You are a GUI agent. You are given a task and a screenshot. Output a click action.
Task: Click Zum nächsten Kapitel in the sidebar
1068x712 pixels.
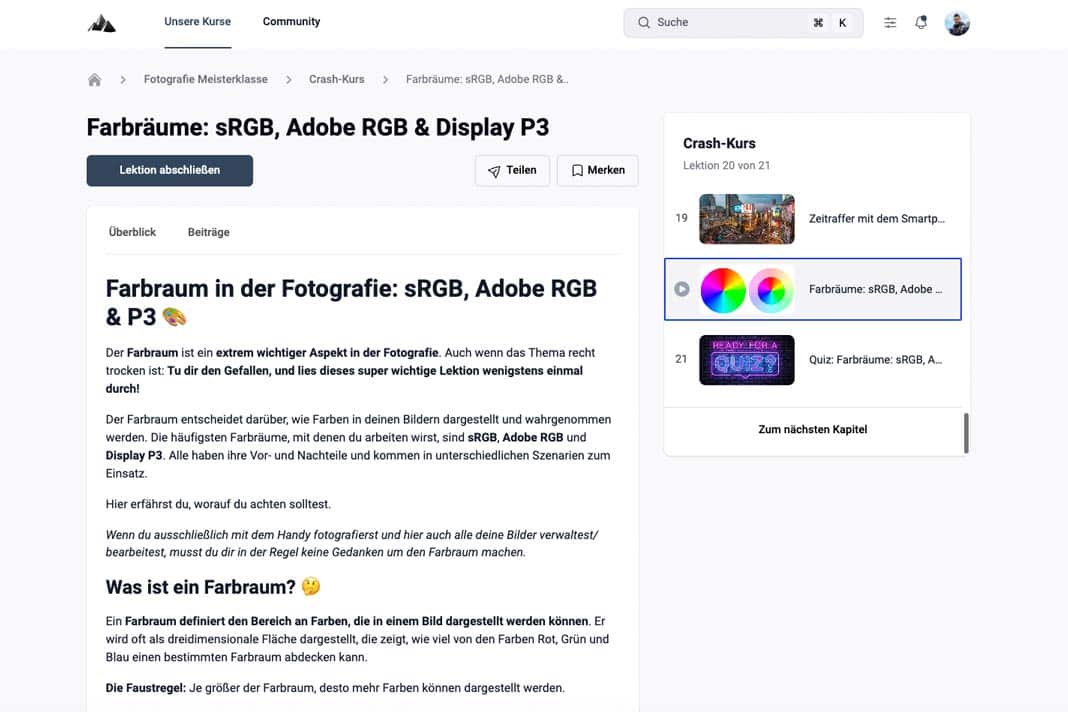[814, 429]
